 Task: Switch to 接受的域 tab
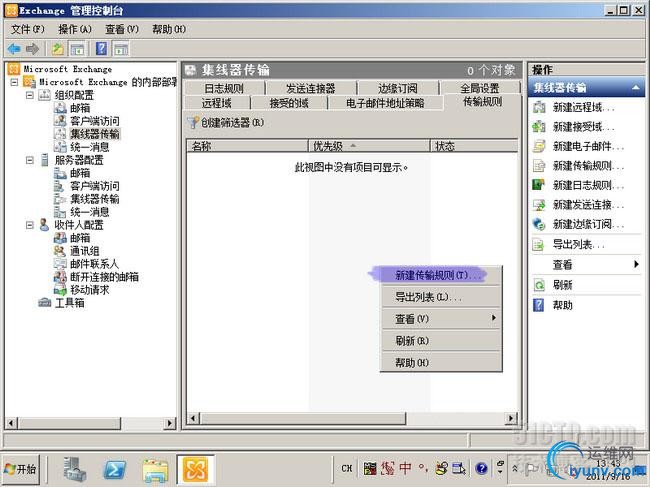[x=289, y=102]
